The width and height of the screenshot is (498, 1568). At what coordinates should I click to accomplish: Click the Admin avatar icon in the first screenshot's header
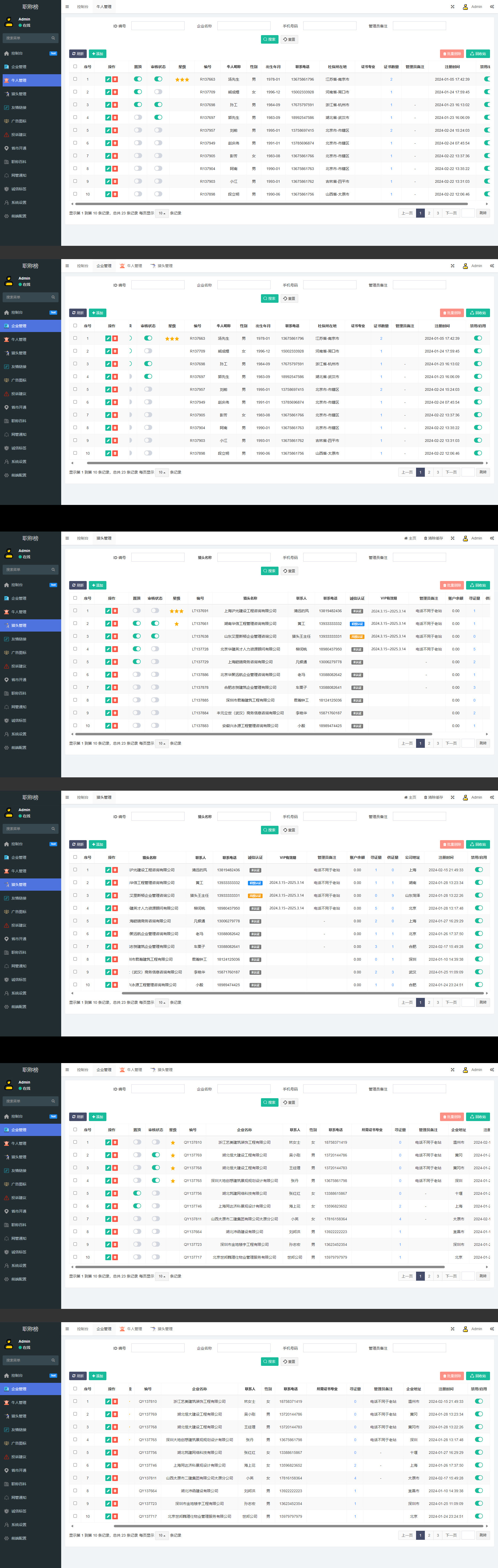pyautogui.click(x=465, y=7)
